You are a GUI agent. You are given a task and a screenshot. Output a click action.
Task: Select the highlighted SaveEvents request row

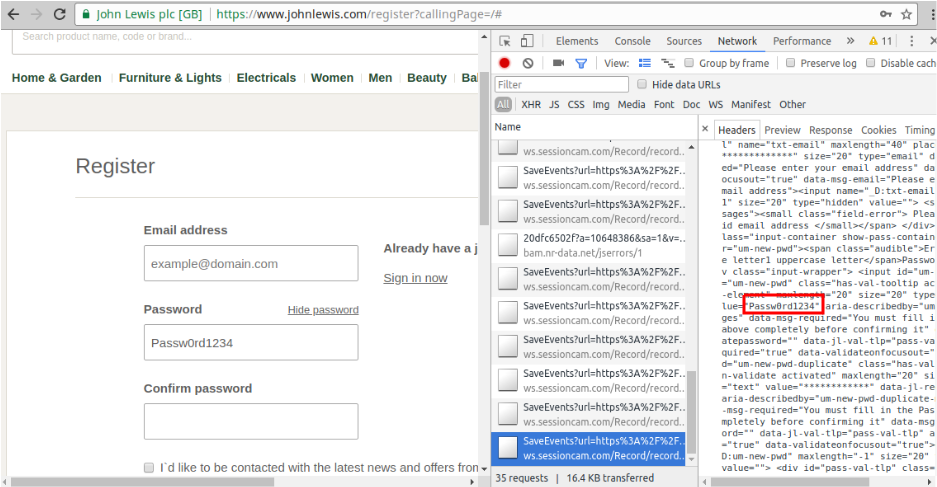tap(589, 448)
